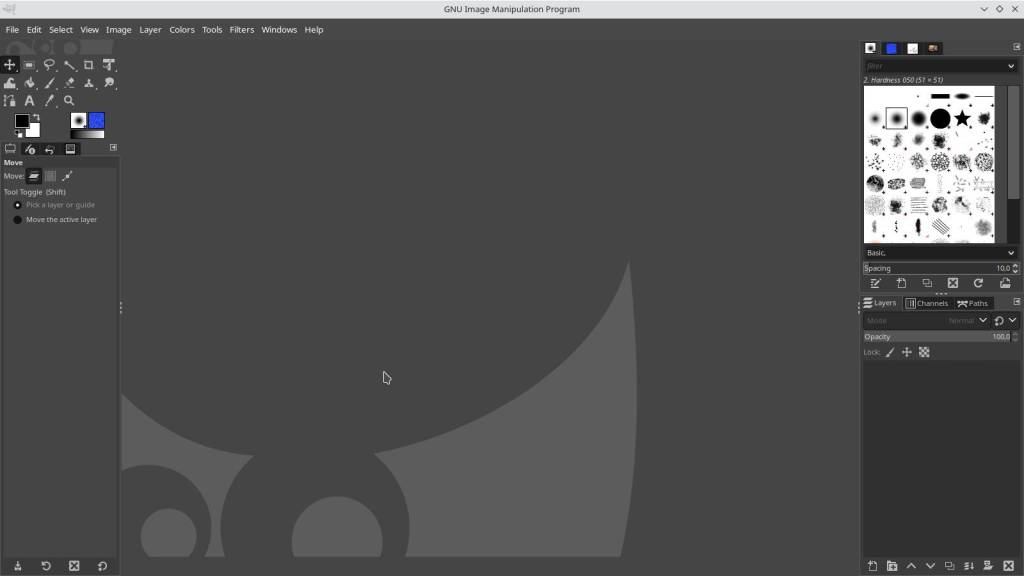
Task: Open the Basic brush tag dropdown
Action: pos(940,253)
